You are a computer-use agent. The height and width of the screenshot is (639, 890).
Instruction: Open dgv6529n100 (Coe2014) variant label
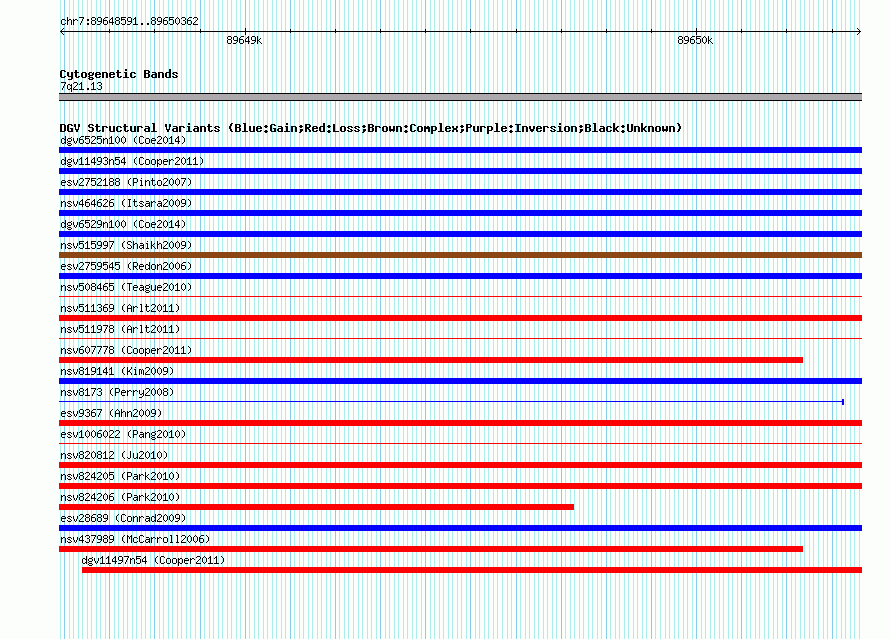(123, 224)
